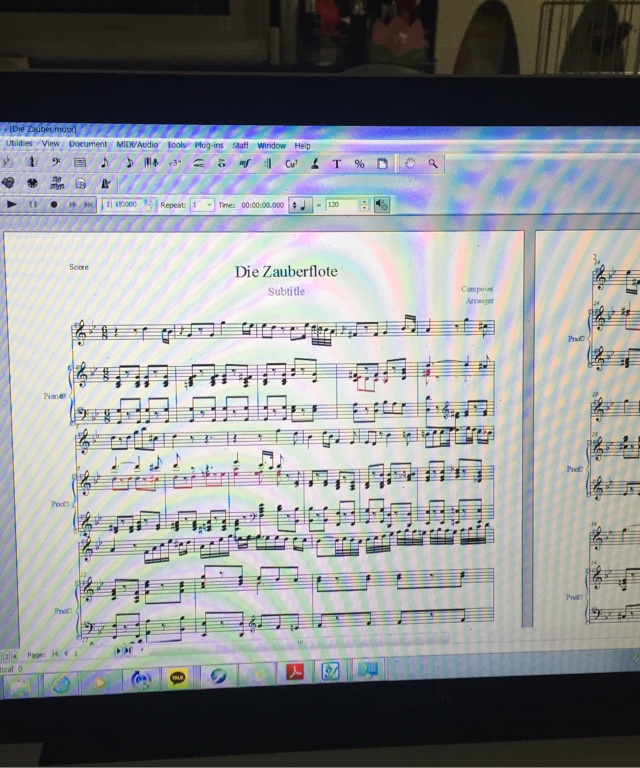Select the Clef tool with bass clef icon

pyautogui.click(x=56, y=162)
